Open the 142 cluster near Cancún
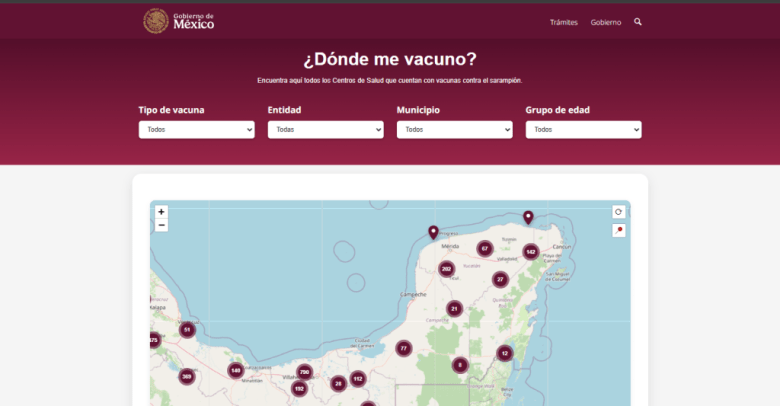This screenshot has width=780, height=406. [531, 252]
